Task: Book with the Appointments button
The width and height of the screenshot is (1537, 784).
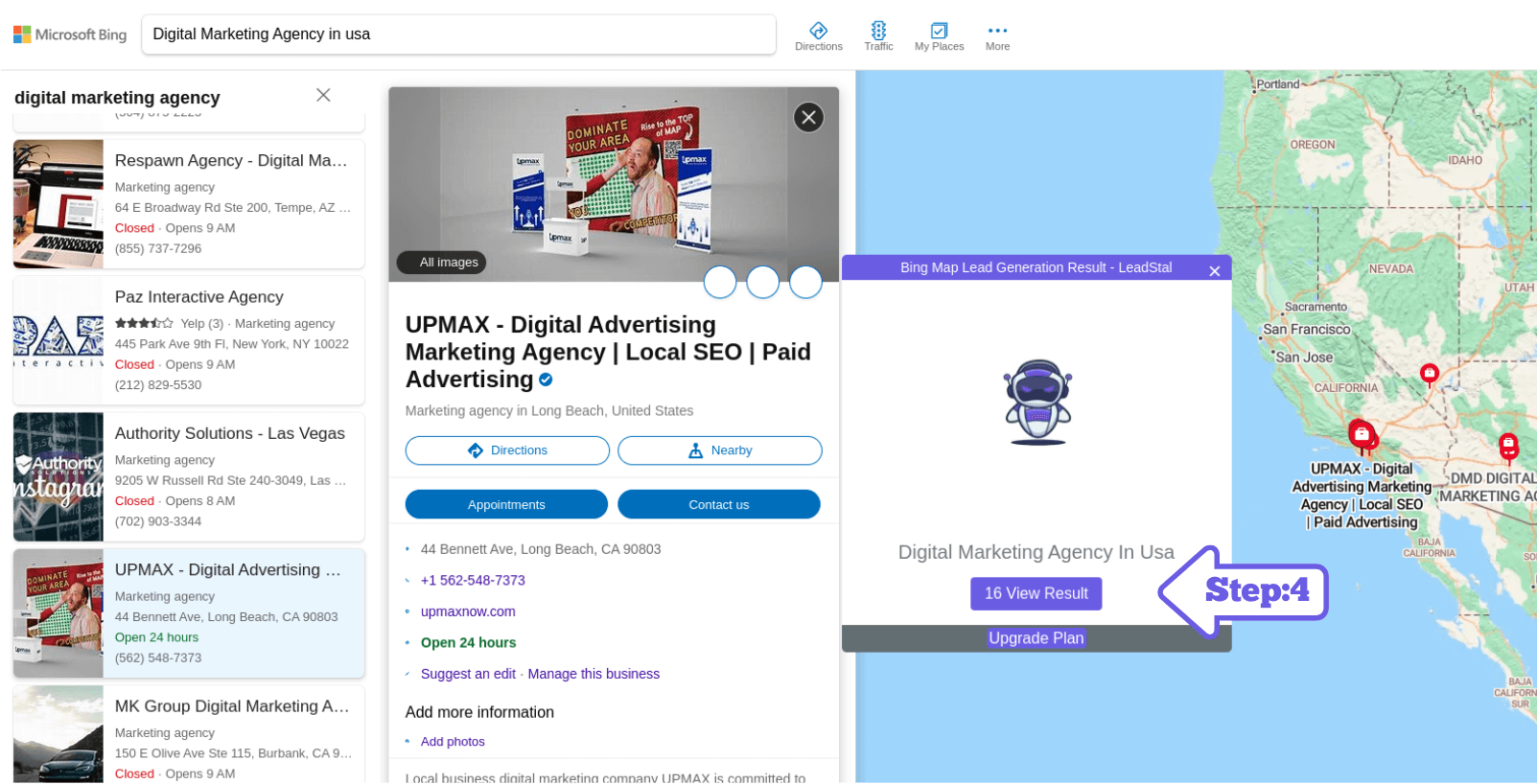Action: click(x=506, y=504)
